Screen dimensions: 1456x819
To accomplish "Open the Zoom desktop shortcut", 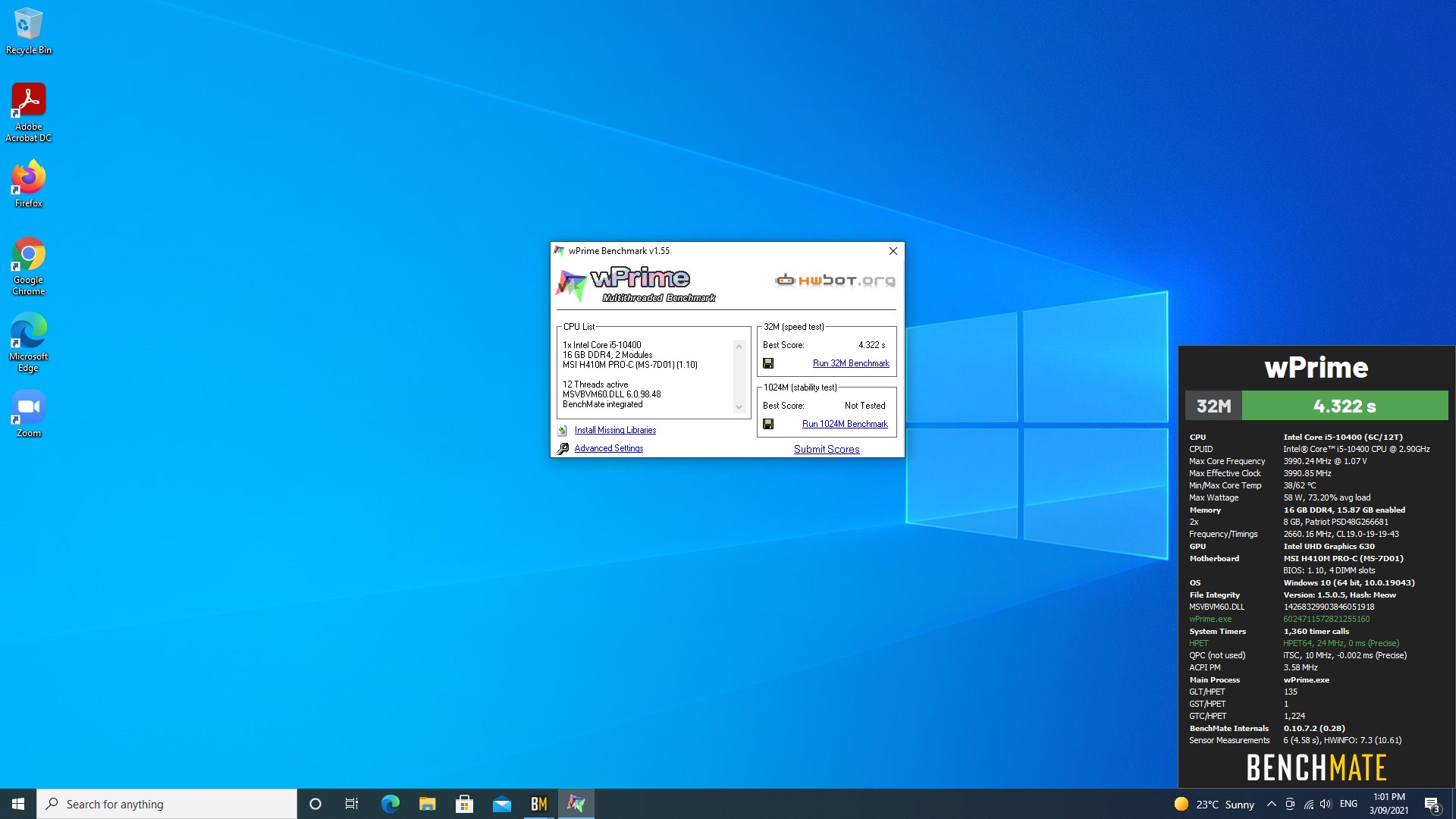I will pos(28,414).
